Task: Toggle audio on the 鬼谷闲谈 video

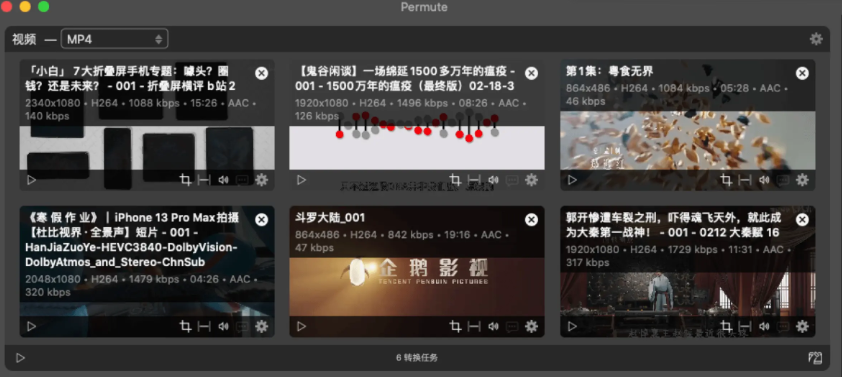Action: click(x=493, y=180)
